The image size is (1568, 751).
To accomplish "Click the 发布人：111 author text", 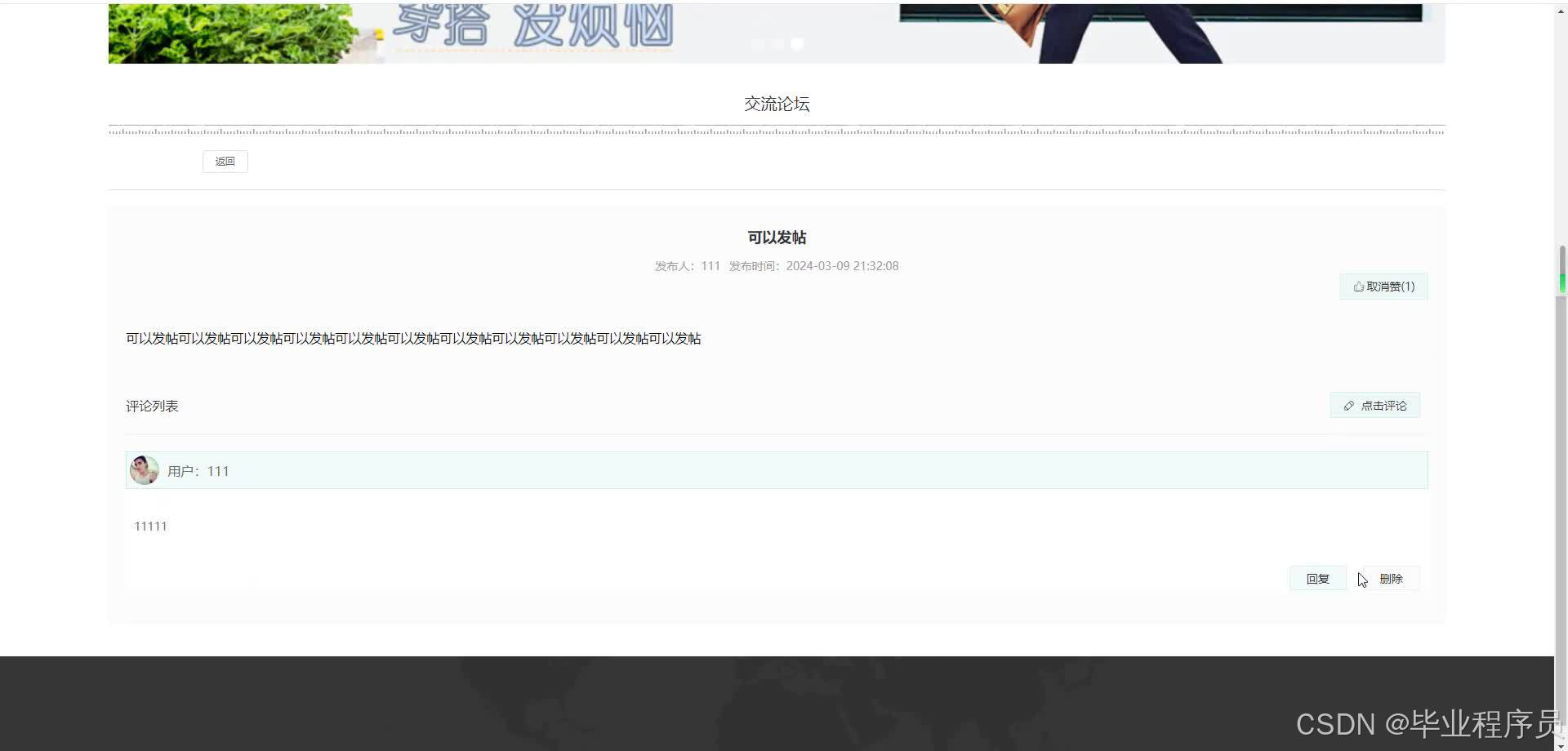I will coord(687,266).
